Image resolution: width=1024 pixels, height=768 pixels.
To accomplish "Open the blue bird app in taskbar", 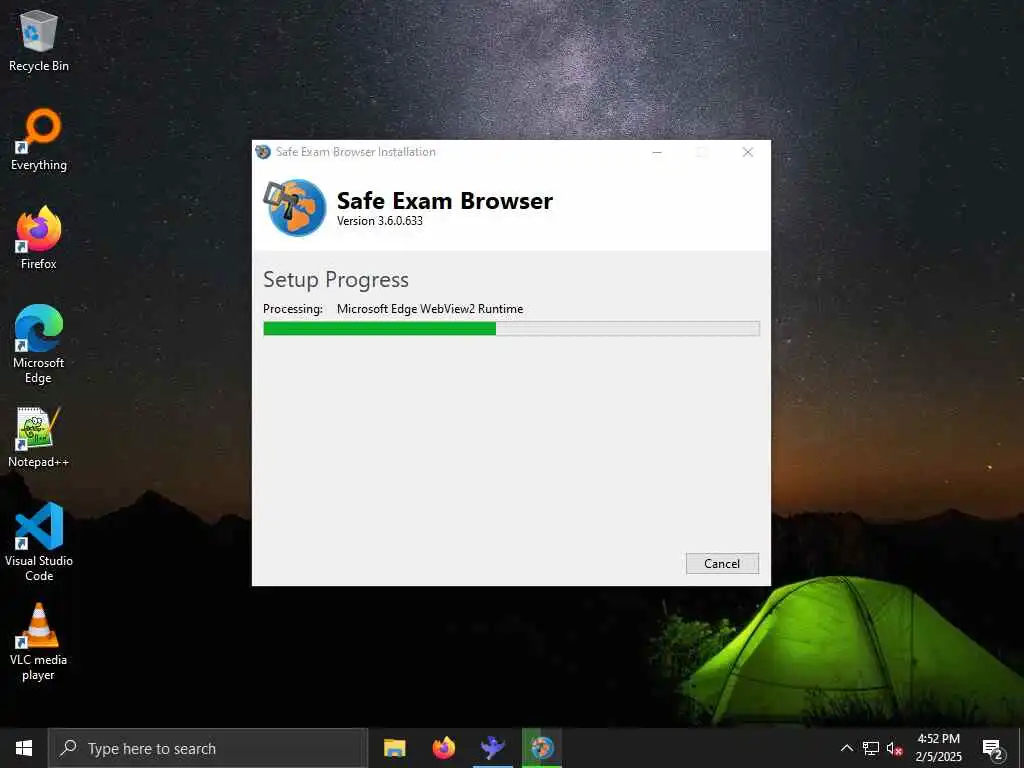I will (493, 748).
